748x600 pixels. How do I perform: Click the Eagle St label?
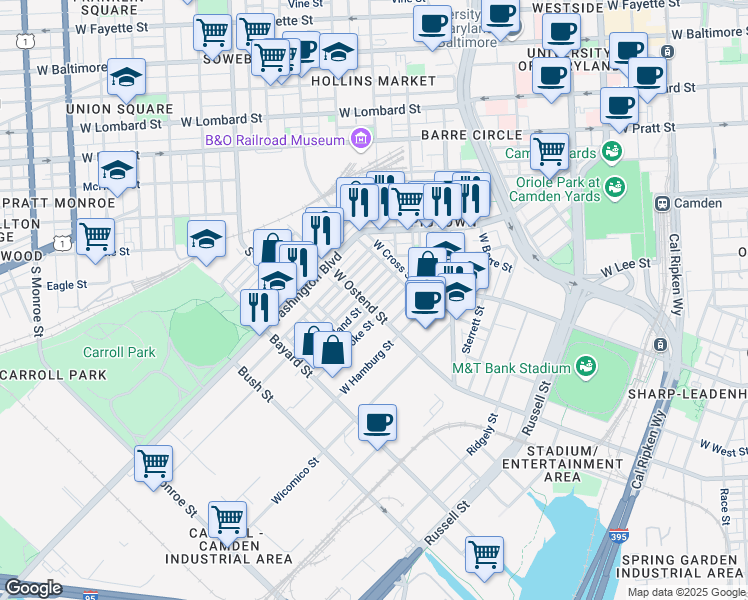click(67, 286)
